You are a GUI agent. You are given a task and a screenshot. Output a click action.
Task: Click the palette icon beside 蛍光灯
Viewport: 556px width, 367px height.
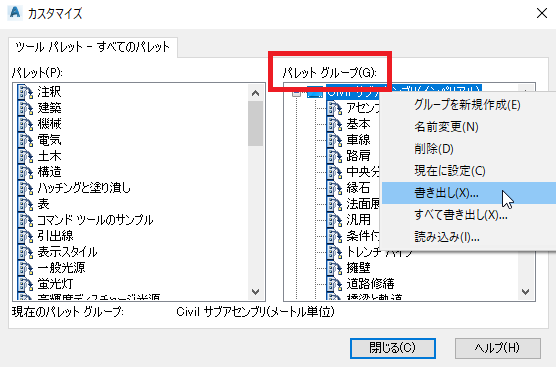tap(25, 284)
